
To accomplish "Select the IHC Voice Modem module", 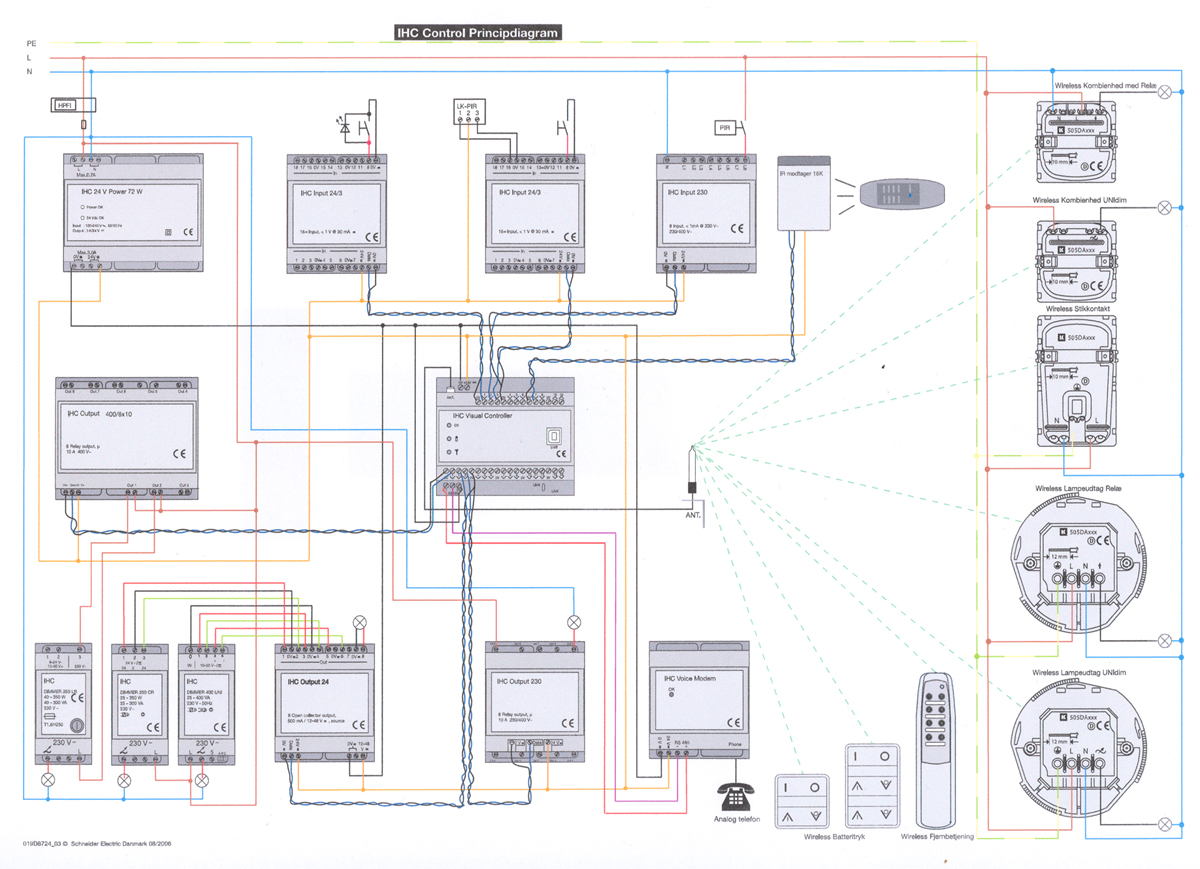I will [700, 712].
